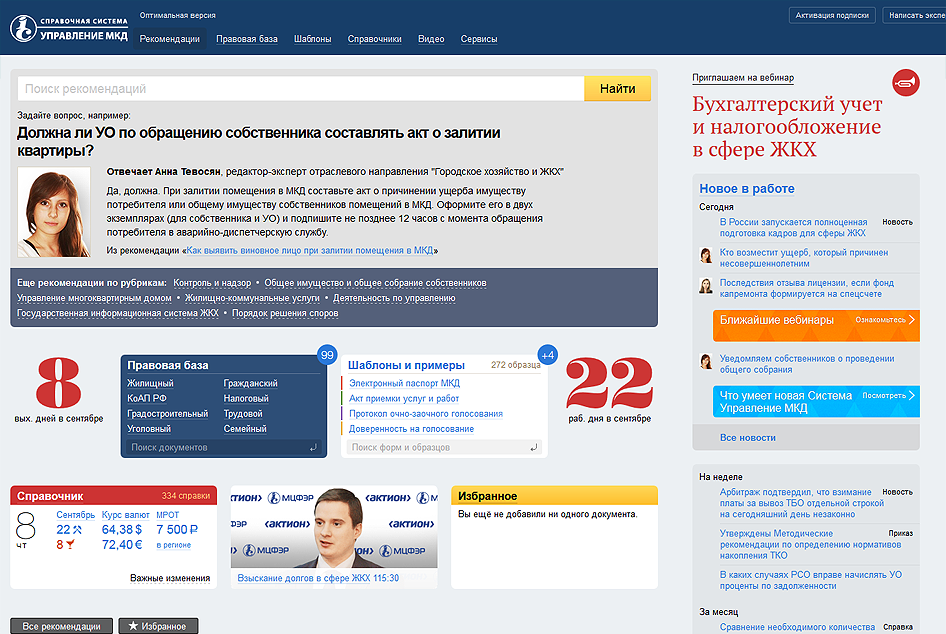946x634 pixels.
Task: Click the +4 badge on Шаблоны и примеры
Action: [547, 355]
